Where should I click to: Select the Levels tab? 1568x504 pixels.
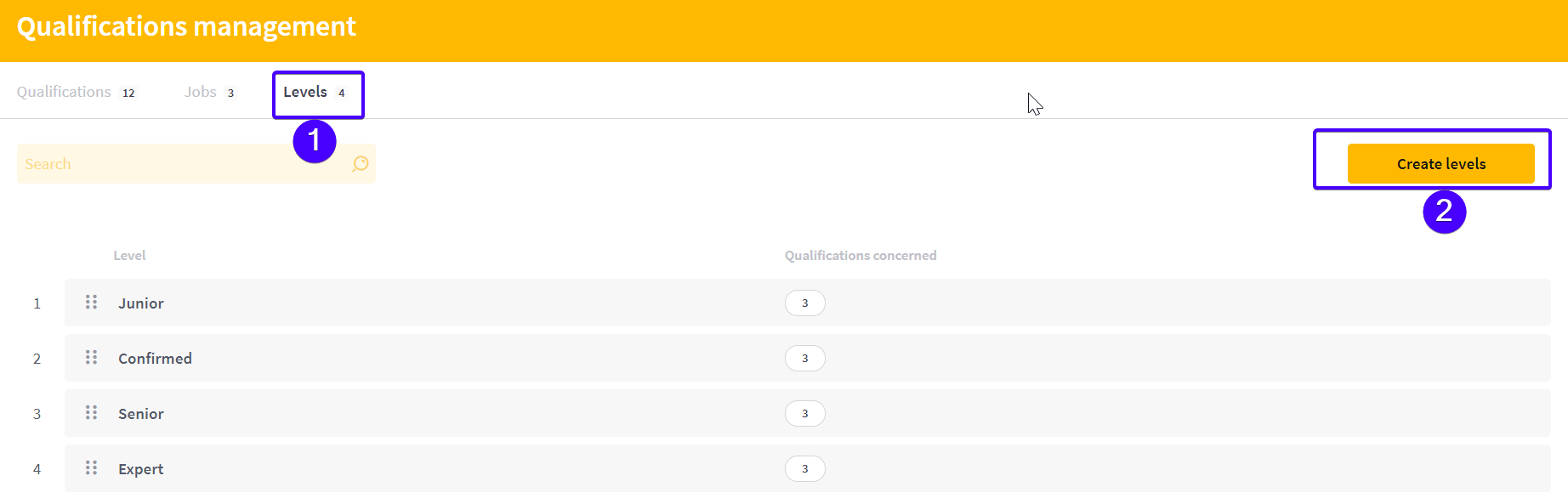point(315,92)
